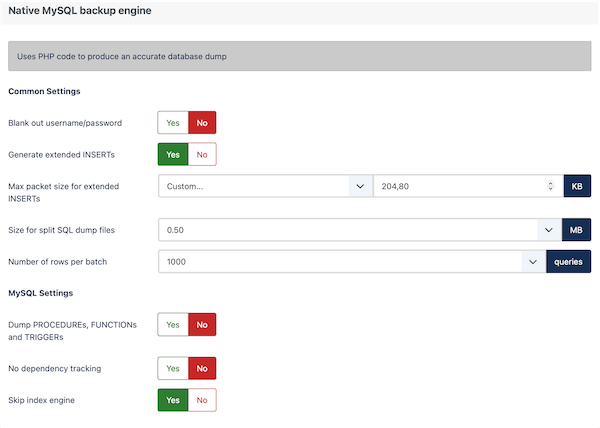The height and width of the screenshot is (428, 600).
Task: Enable No dependency tracking with Yes
Action: (x=173, y=368)
